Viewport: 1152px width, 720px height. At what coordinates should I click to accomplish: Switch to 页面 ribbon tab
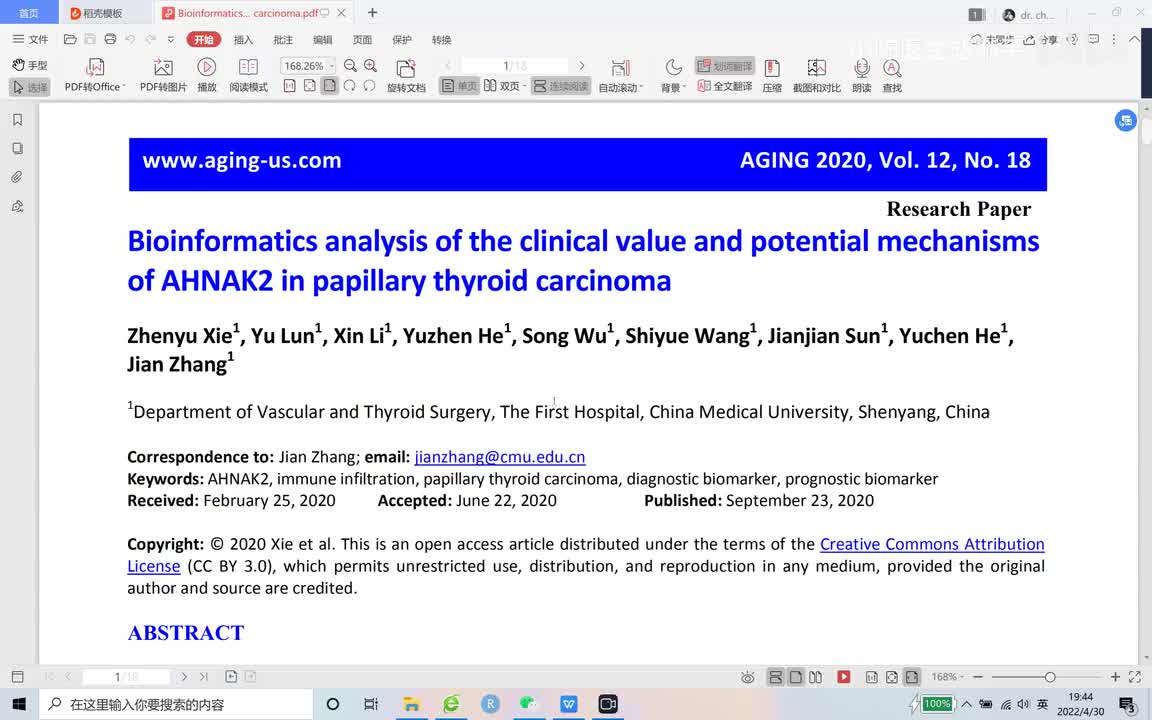(362, 40)
